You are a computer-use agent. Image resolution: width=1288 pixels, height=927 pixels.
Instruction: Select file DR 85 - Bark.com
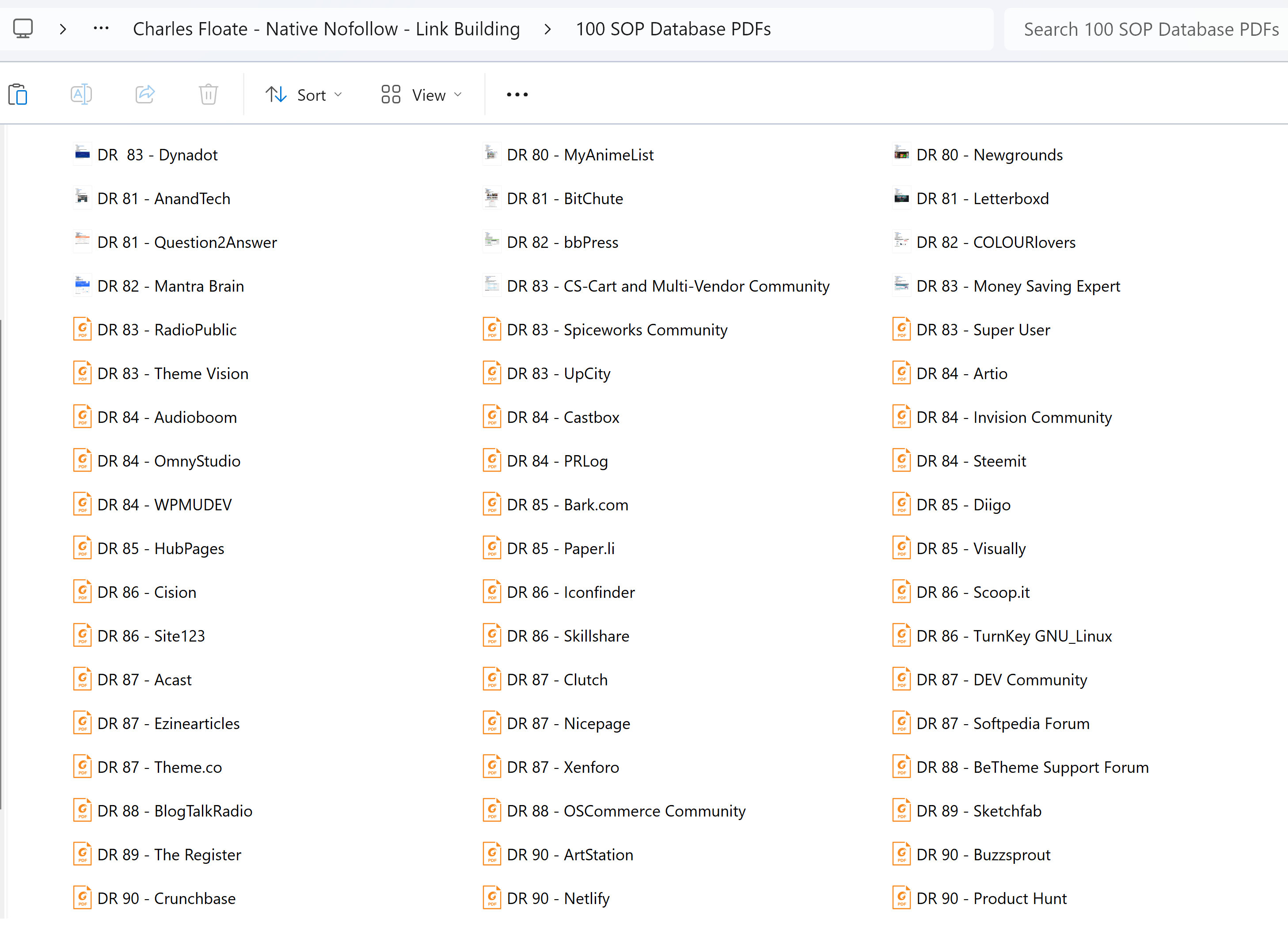pyautogui.click(x=556, y=505)
